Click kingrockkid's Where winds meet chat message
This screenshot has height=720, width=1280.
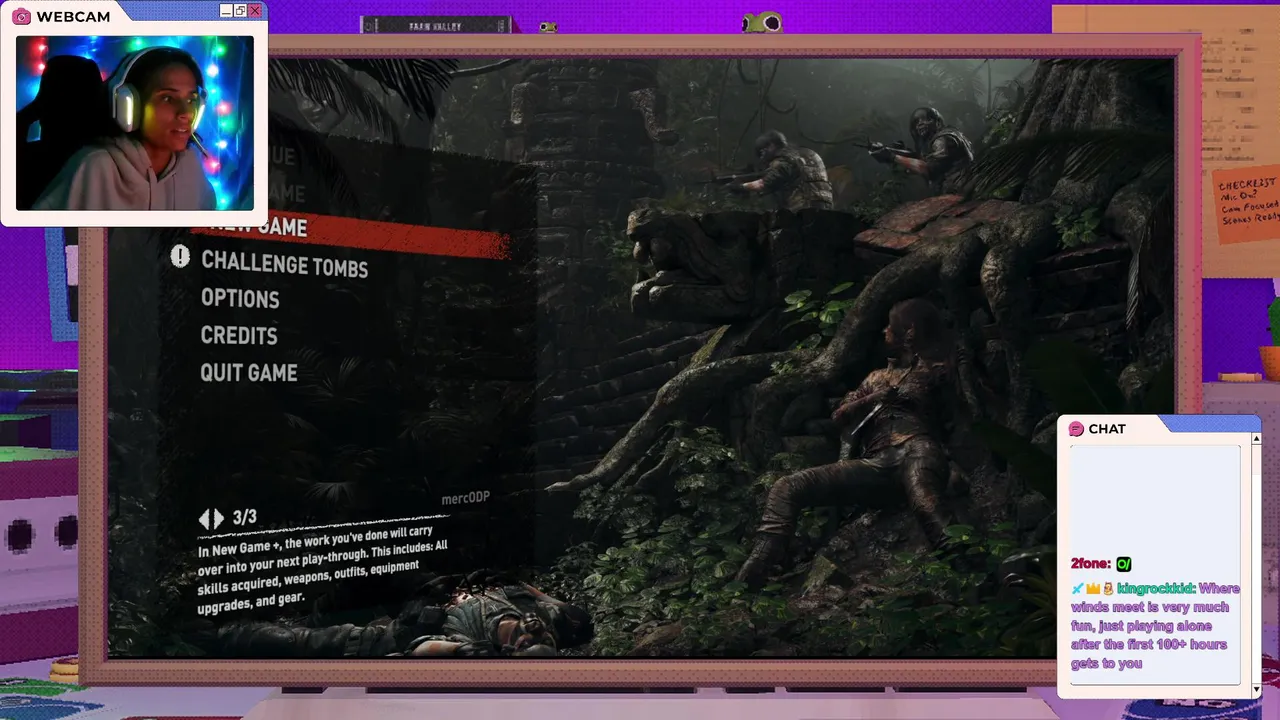(x=1155, y=625)
